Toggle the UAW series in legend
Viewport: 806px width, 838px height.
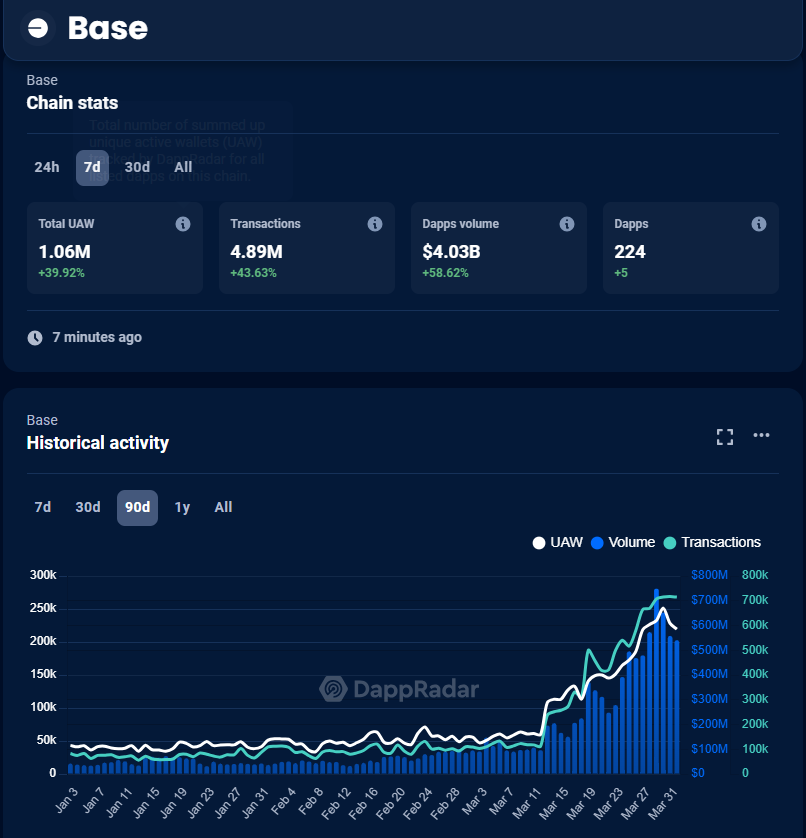tap(557, 542)
